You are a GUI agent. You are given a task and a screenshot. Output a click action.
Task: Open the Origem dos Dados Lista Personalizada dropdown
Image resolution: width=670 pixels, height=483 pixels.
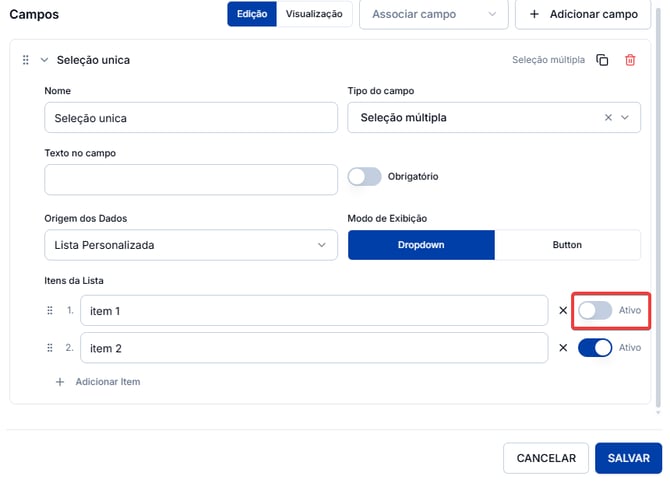click(x=191, y=245)
